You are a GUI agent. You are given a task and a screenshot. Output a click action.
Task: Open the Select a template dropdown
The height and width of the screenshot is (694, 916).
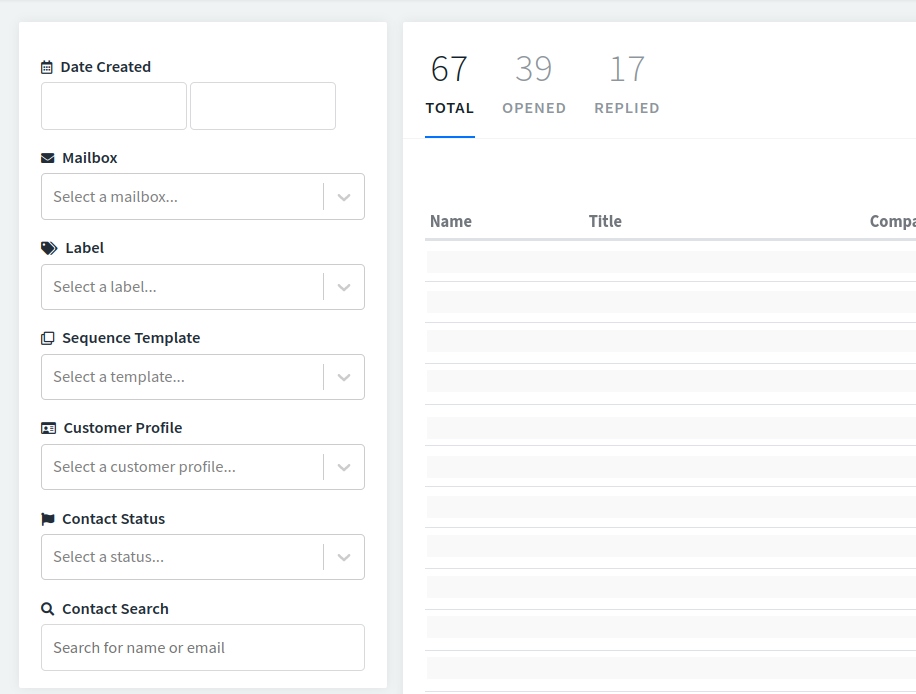203,377
